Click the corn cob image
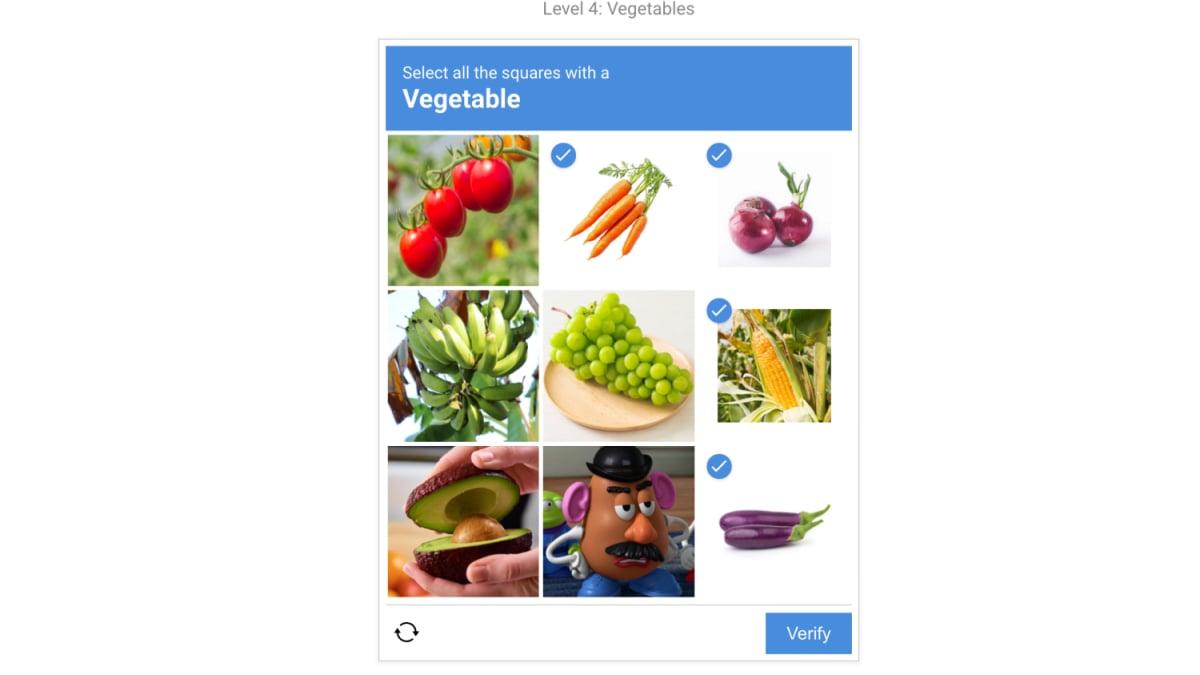This screenshot has width=1200, height=675. click(774, 366)
